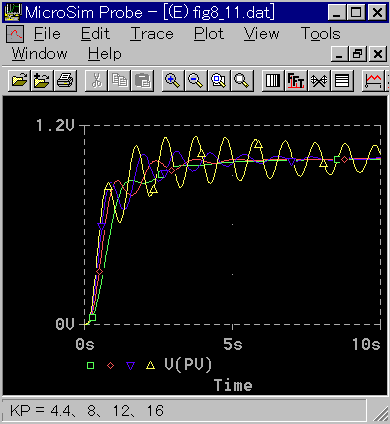Click the Open File folder icon
This screenshot has width=390, height=424.
click(19, 80)
